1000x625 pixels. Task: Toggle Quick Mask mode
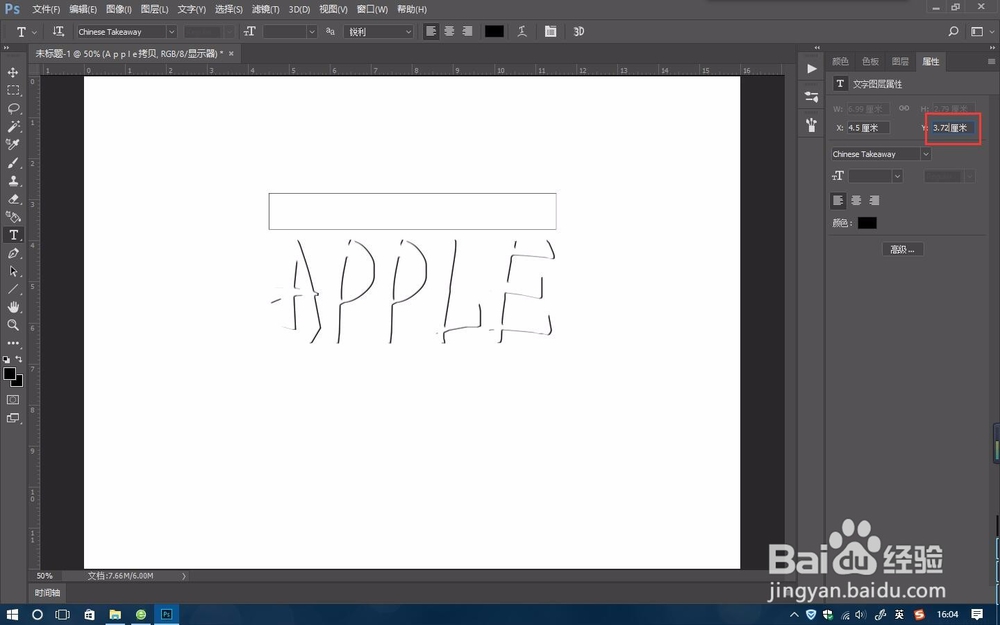tap(13, 400)
